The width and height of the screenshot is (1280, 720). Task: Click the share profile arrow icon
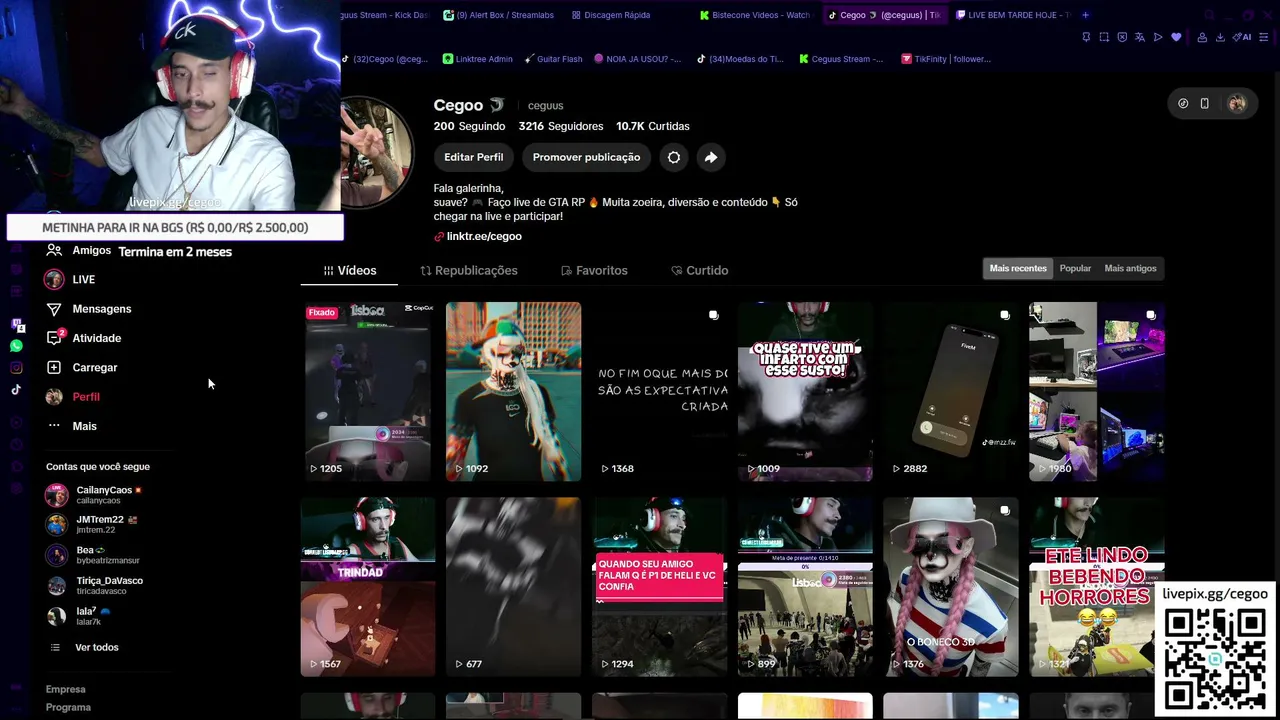pos(710,157)
